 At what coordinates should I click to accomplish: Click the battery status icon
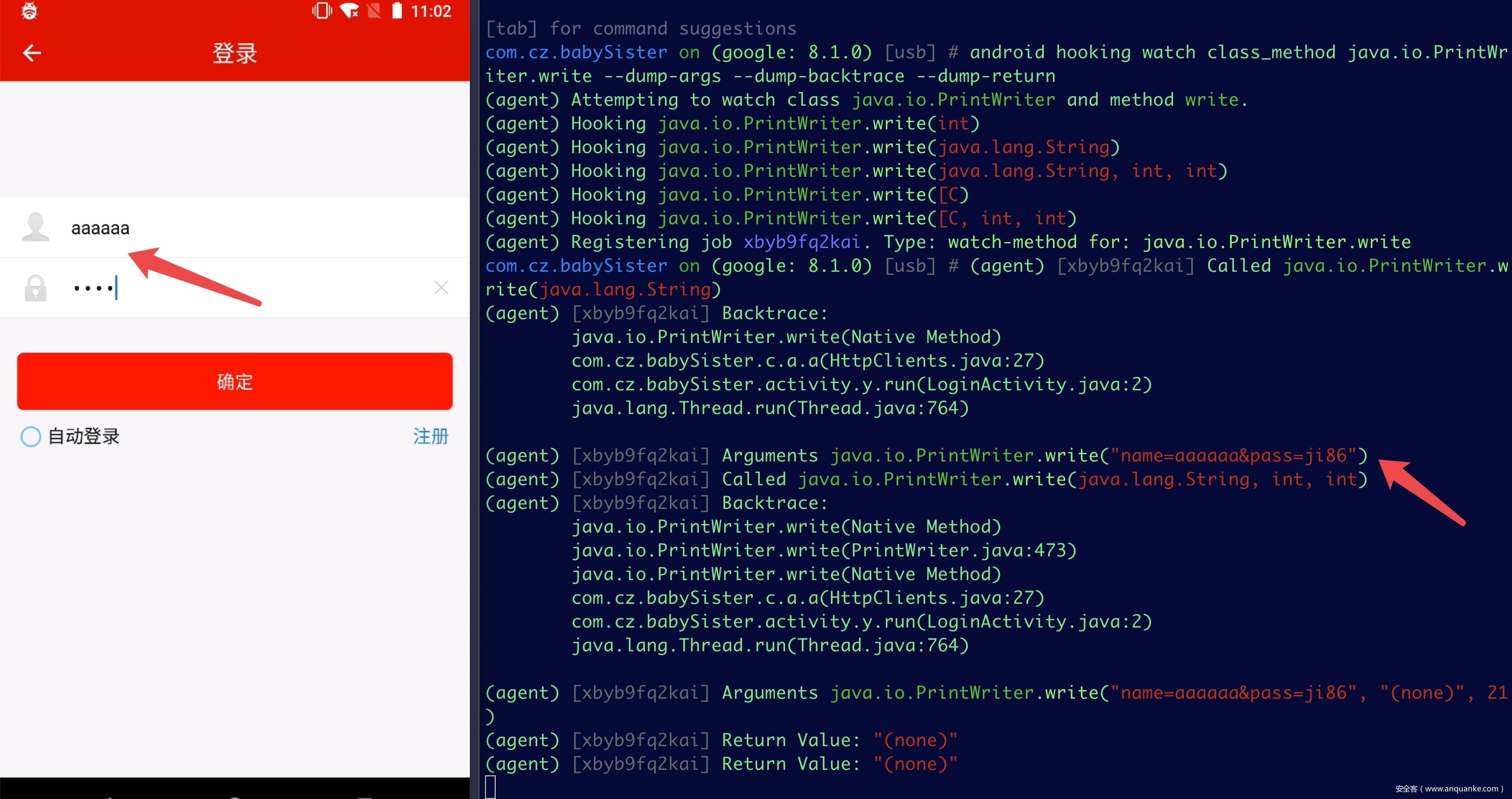pyautogui.click(x=397, y=11)
